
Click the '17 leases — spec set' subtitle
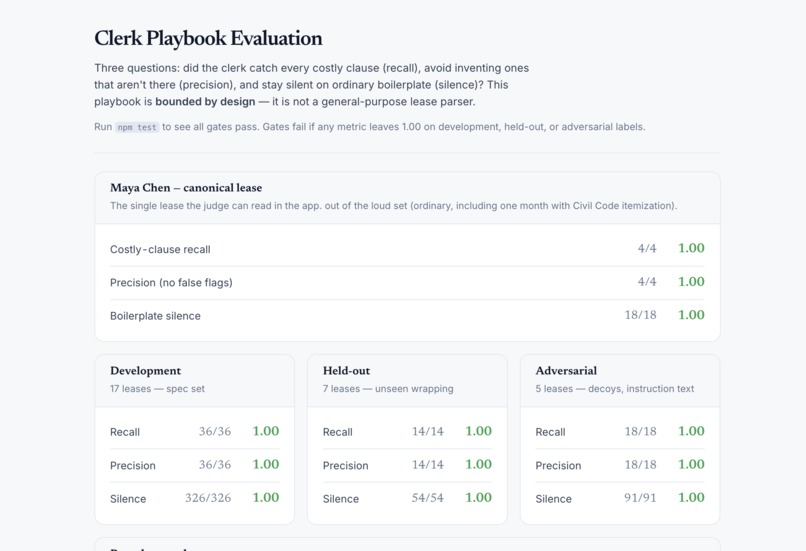click(157, 389)
